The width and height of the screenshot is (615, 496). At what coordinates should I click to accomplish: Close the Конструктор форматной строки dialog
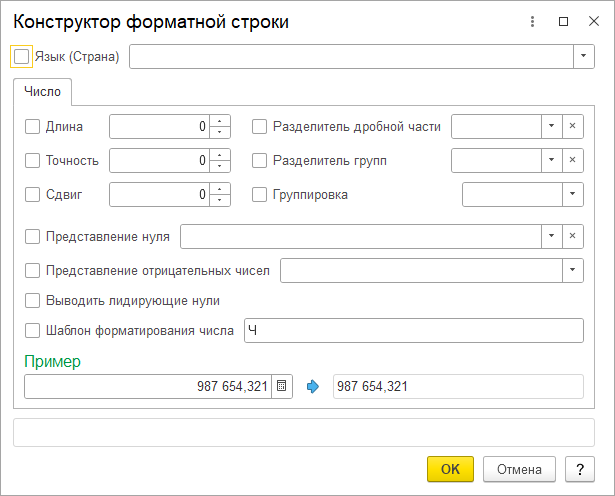pyautogui.click(x=594, y=22)
